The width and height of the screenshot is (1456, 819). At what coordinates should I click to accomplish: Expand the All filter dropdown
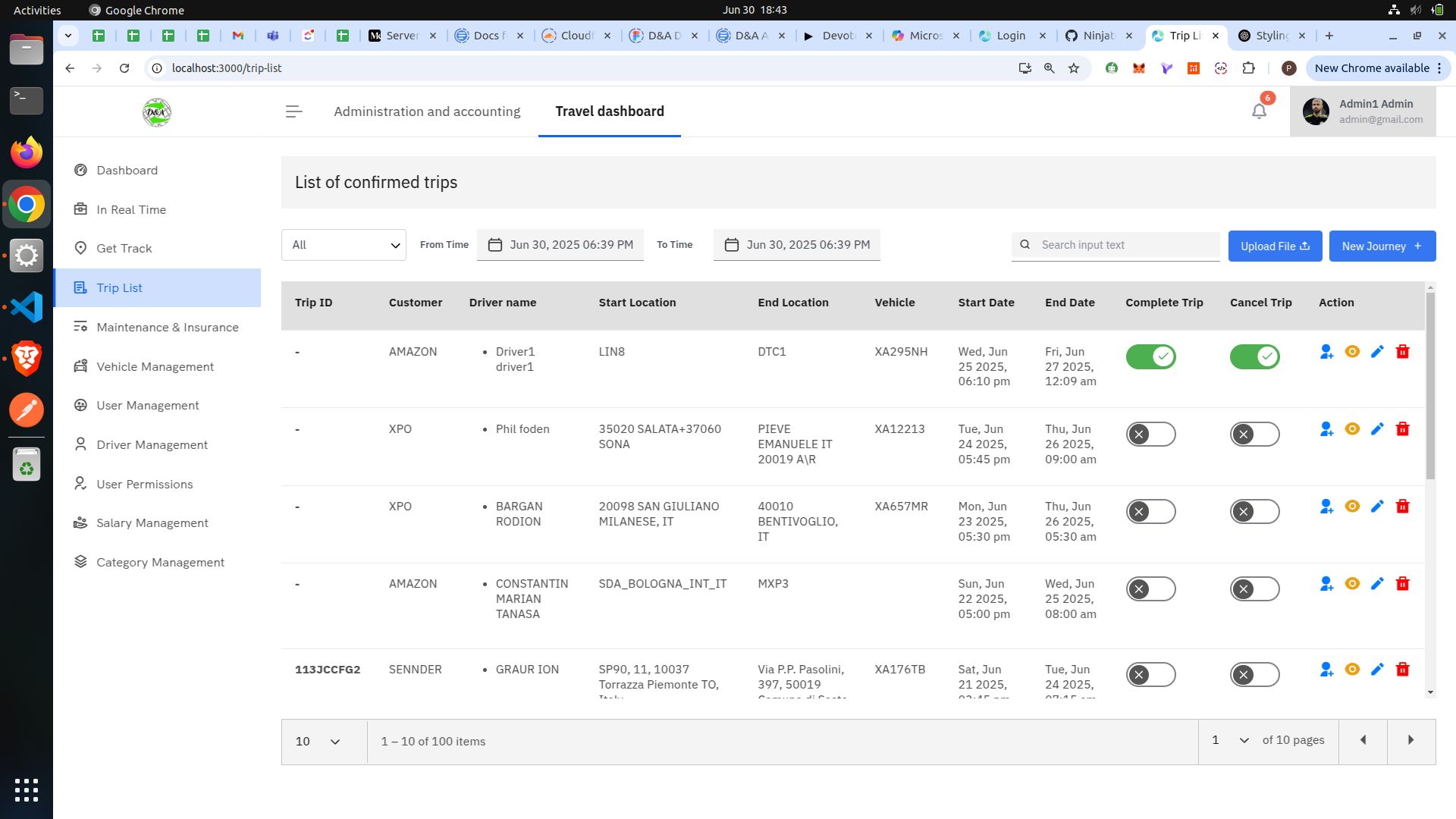[344, 245]
